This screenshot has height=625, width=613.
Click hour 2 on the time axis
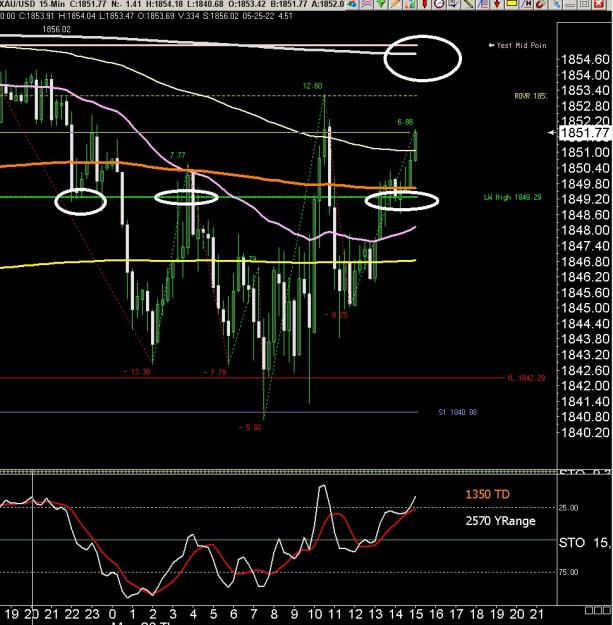click(153, 614)
